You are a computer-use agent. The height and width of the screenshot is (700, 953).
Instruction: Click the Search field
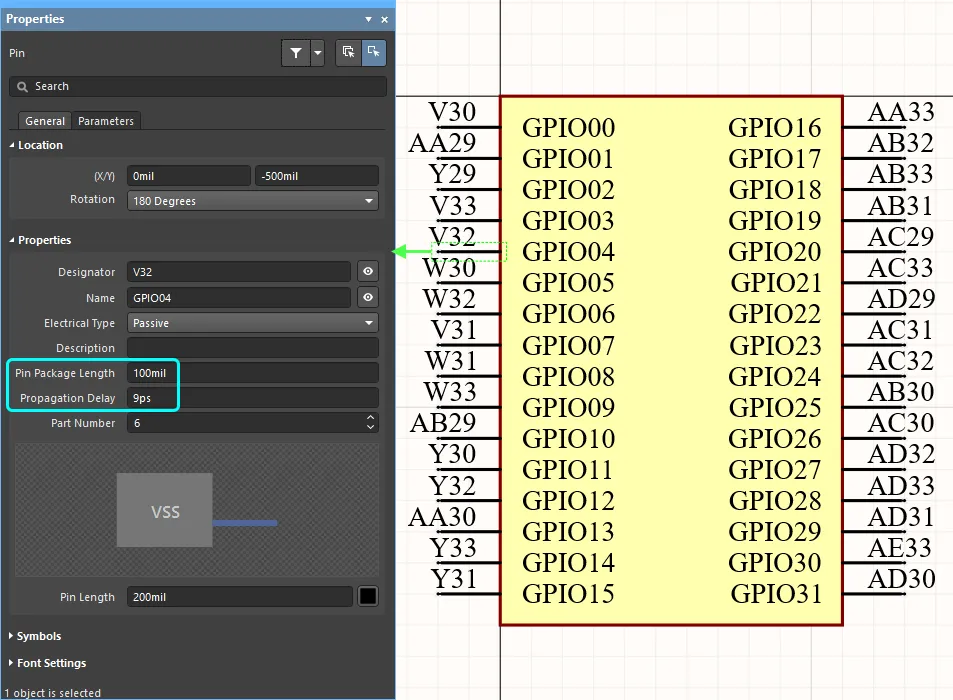point(198,86)
